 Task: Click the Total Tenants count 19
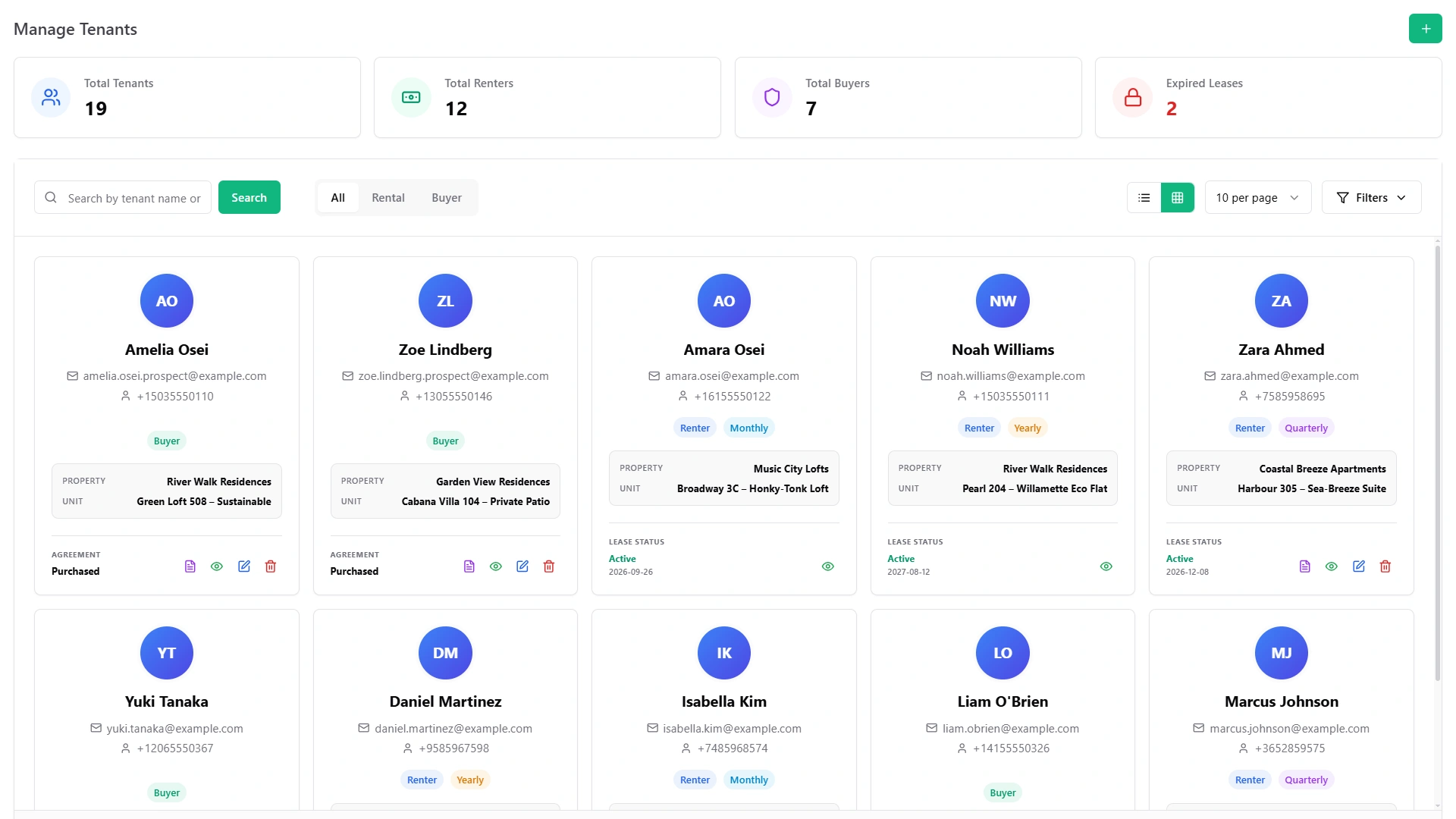point(96,109)
